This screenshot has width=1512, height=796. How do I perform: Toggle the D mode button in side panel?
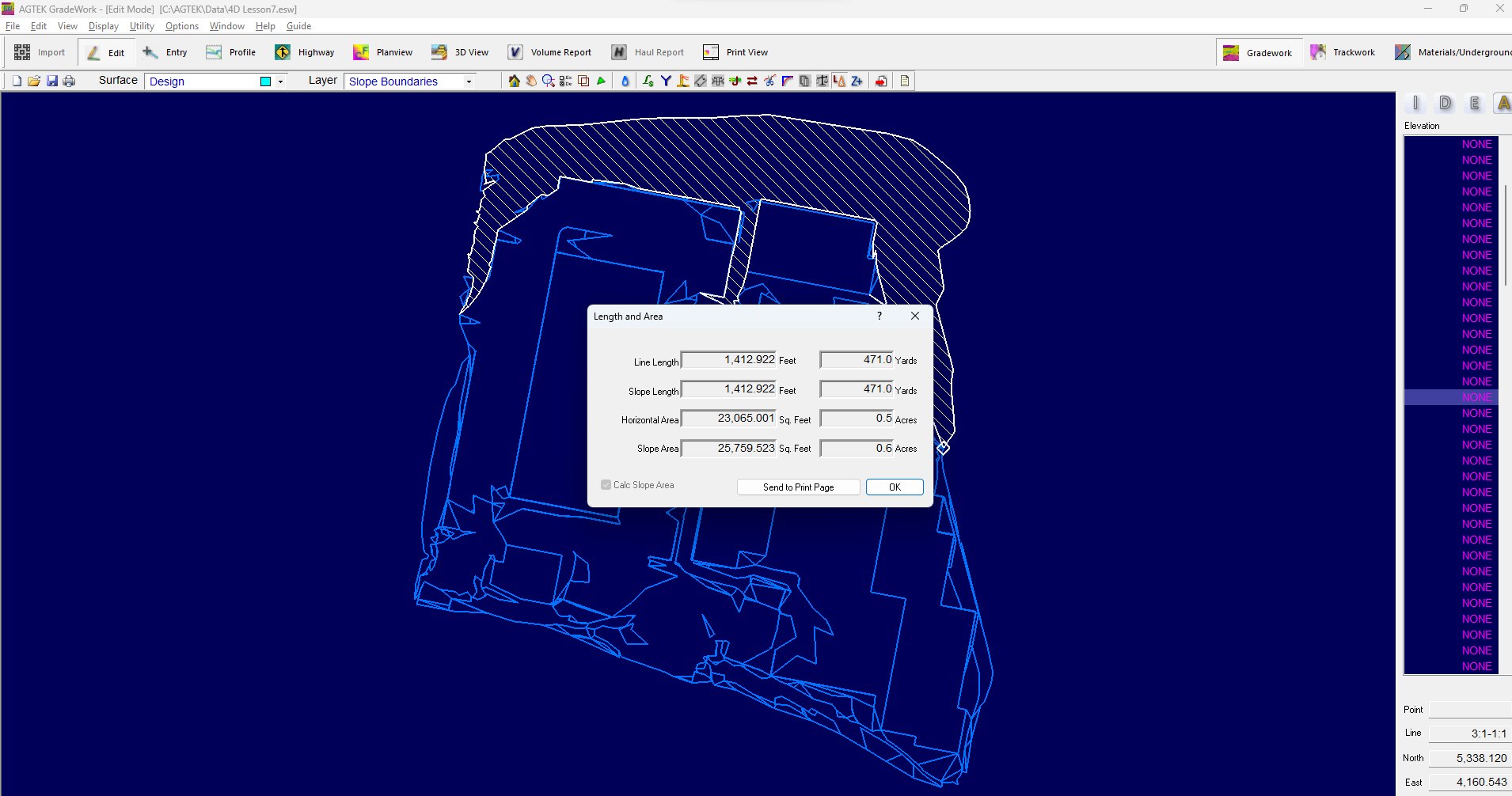tap(1446, 103)
